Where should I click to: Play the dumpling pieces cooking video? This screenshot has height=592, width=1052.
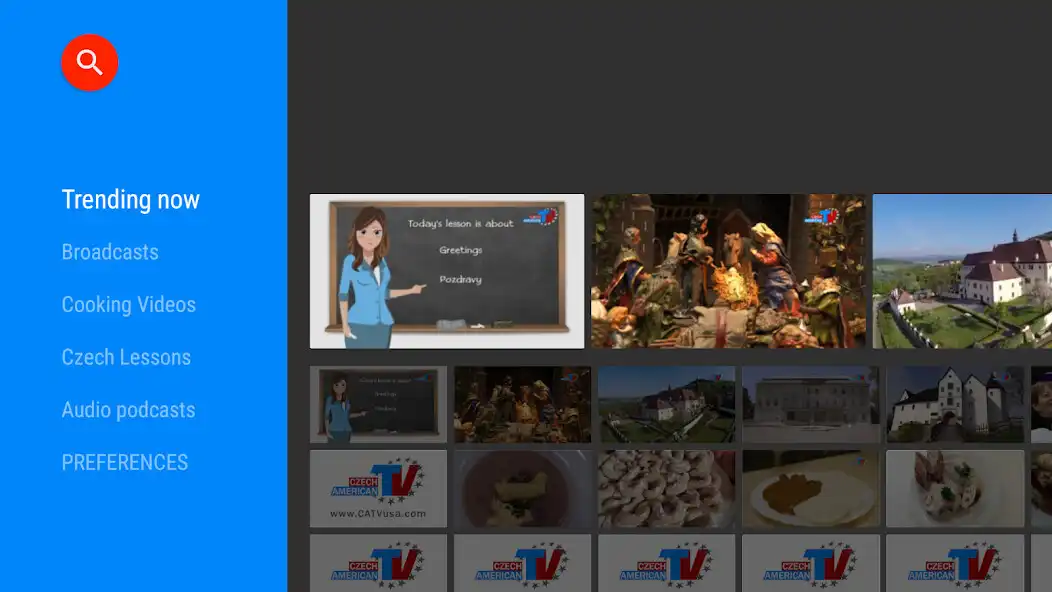pos(666,488)
